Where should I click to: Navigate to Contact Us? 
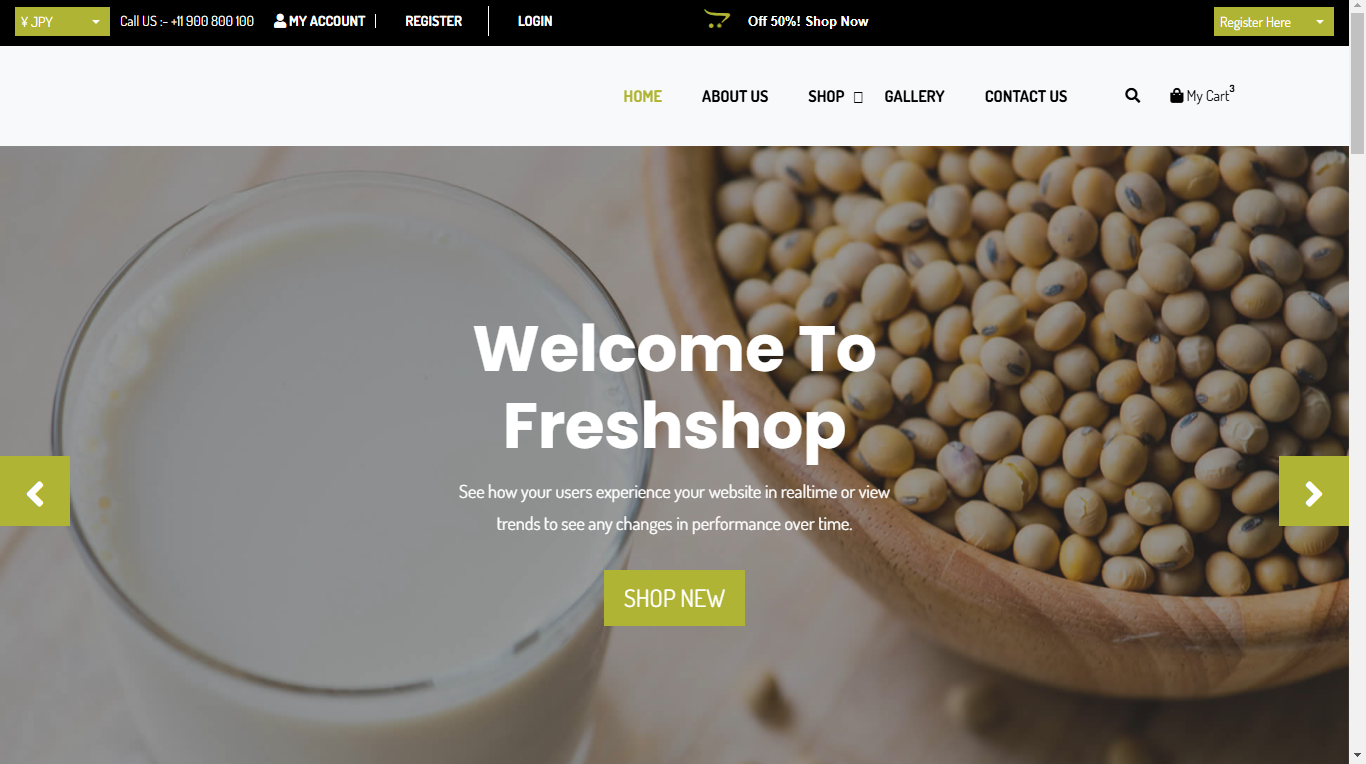pyautogui.click(x=1026, y=96)
